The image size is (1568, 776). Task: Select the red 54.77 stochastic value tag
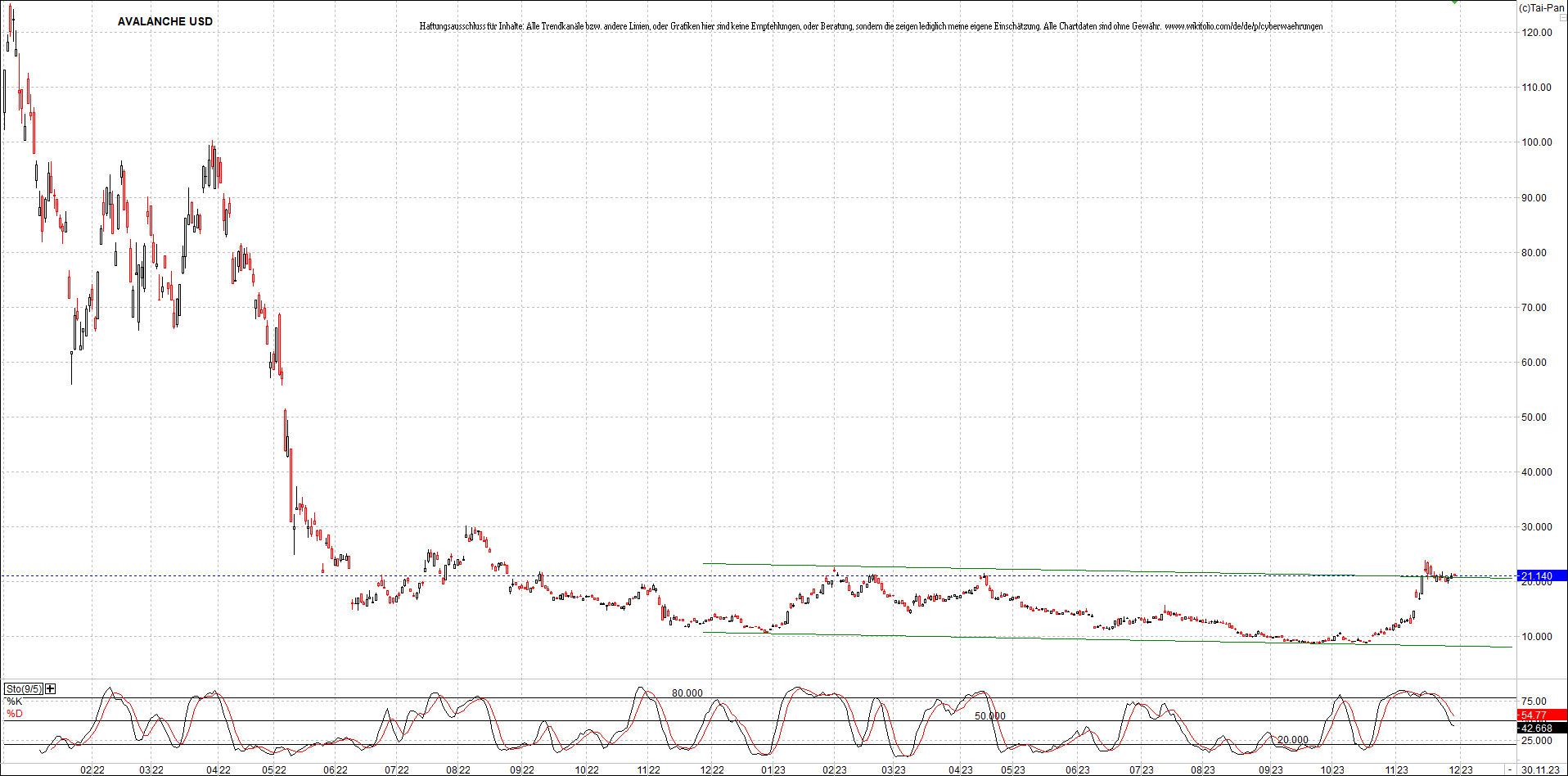click(x=1542, y=715)
